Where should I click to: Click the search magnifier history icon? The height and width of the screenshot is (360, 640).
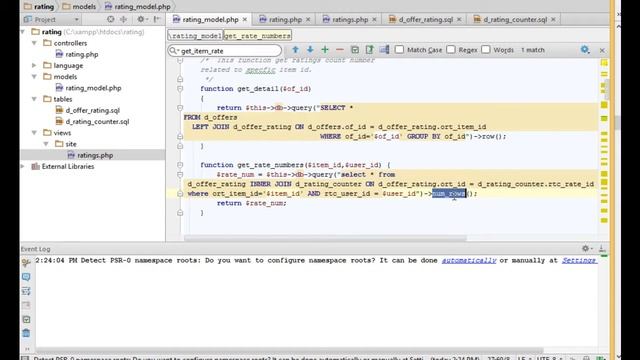pos(174,51)
